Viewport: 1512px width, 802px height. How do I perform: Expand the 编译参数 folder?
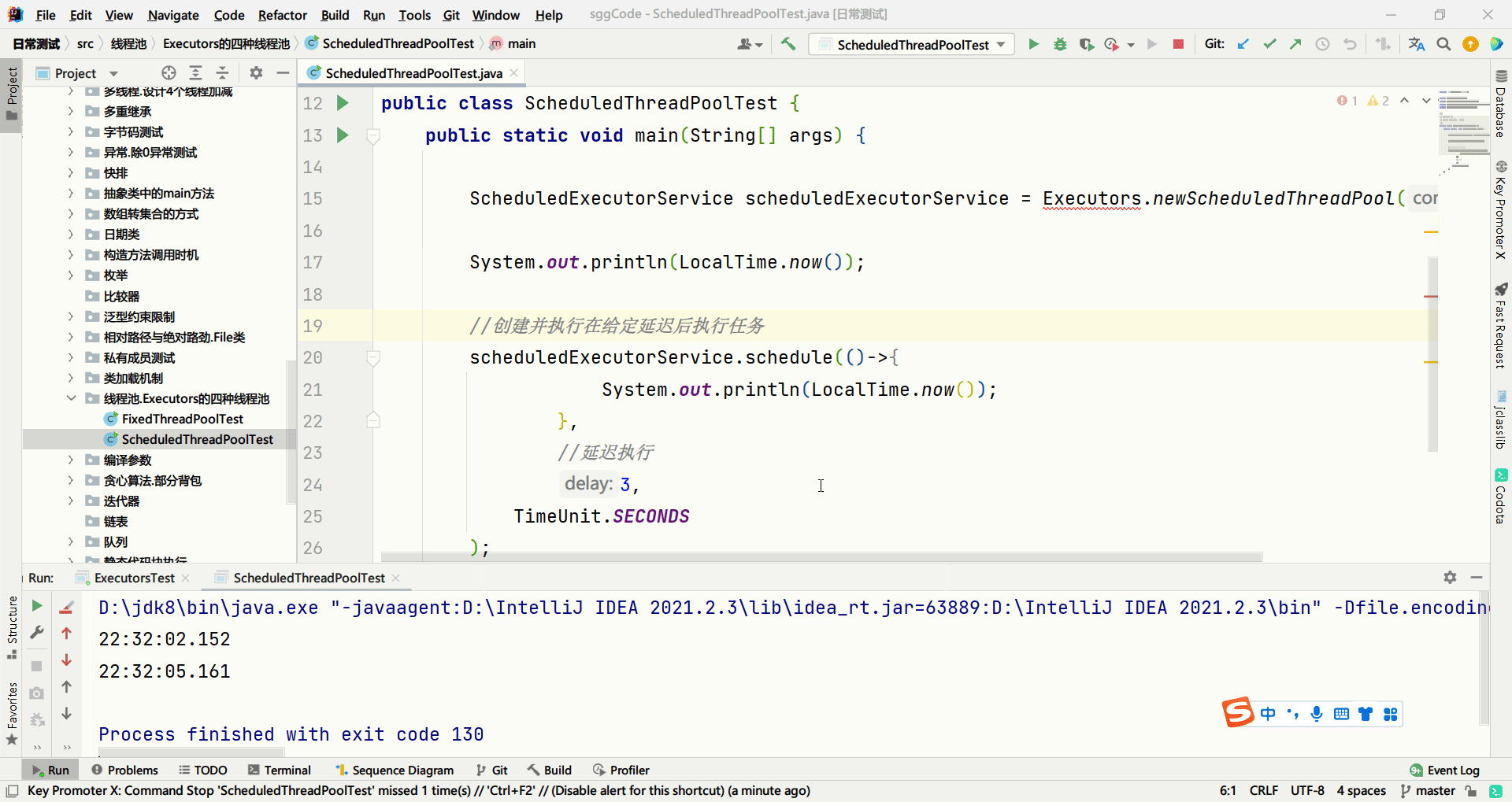[x=71, y=460]
